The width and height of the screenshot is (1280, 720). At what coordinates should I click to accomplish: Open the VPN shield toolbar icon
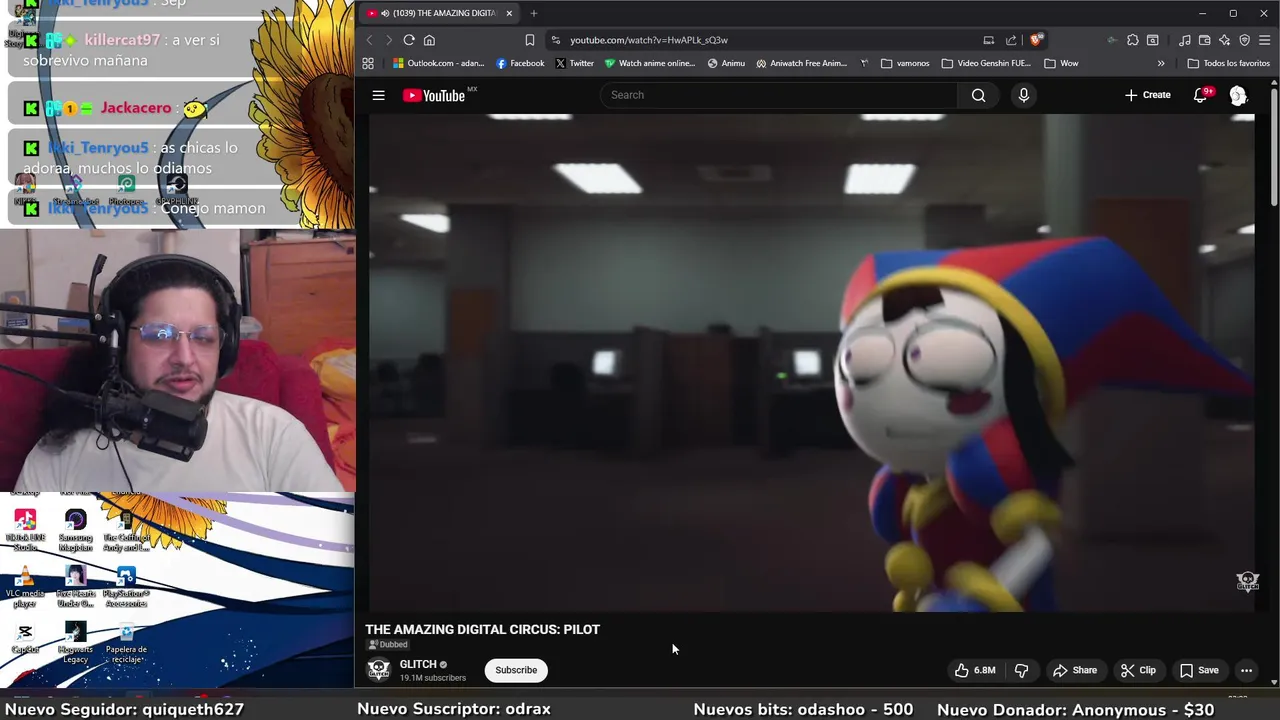click(x=1245, y=40)
